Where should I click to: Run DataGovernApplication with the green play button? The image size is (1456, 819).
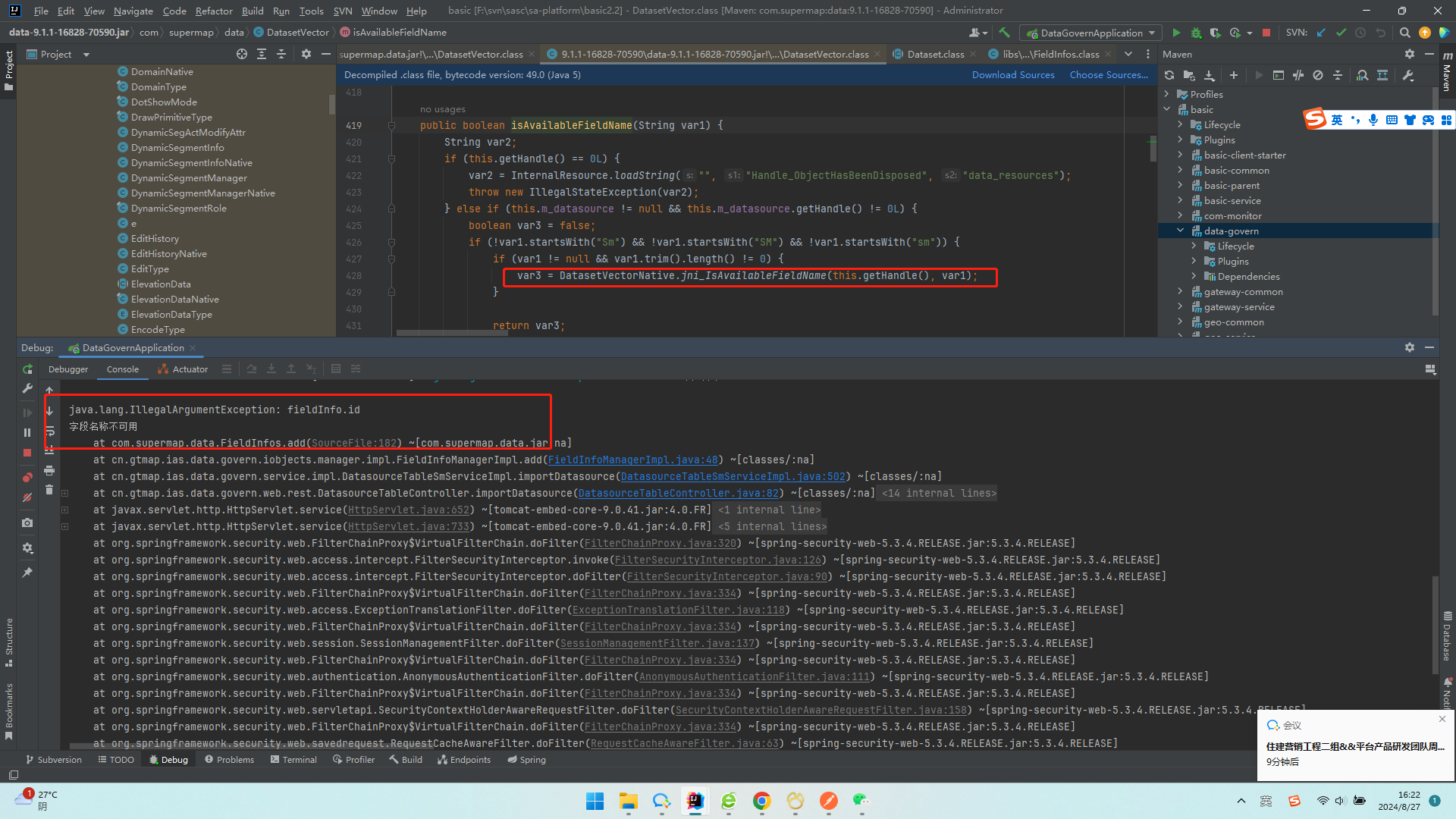coord(1176,33)
